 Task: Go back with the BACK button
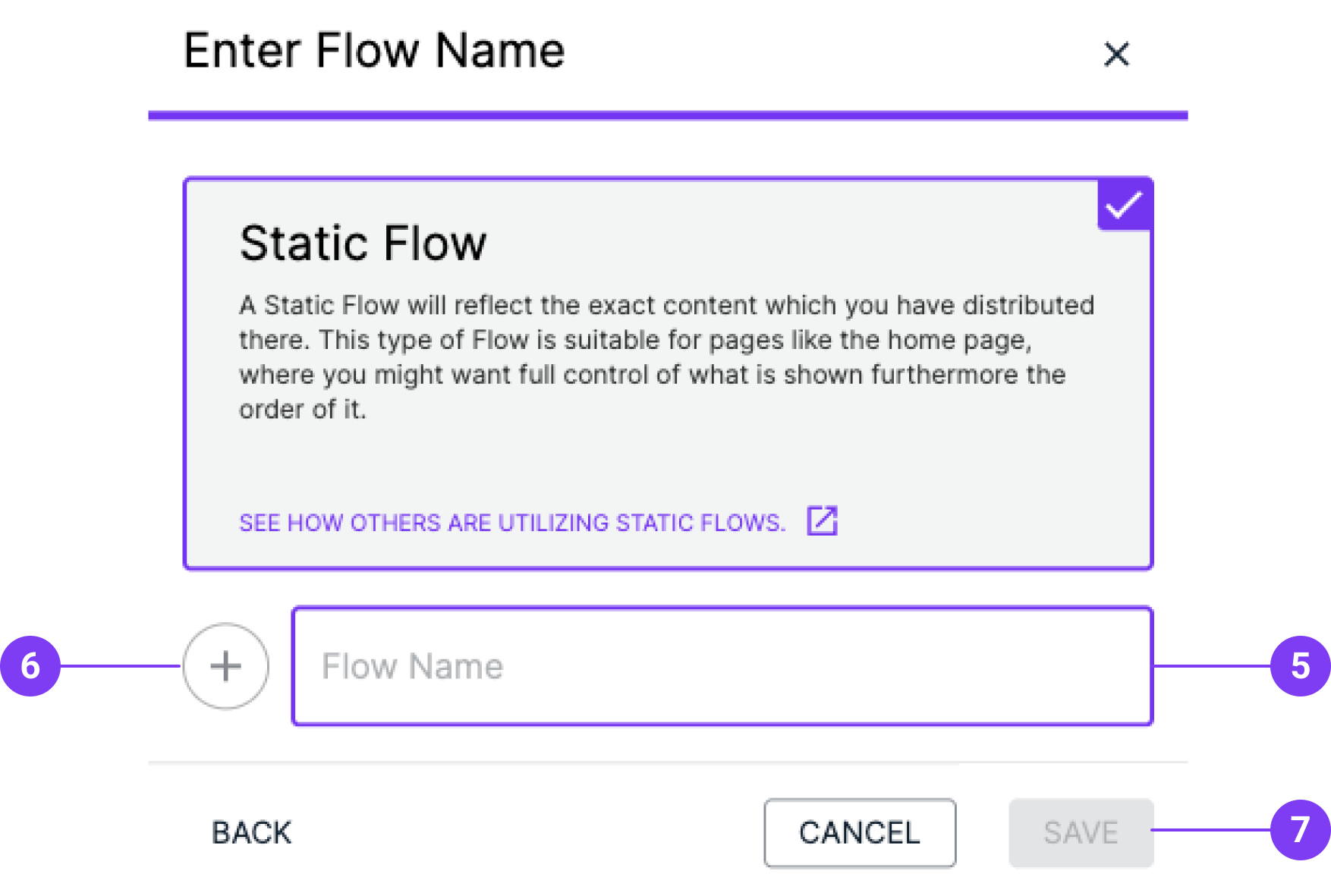point(251,832)
